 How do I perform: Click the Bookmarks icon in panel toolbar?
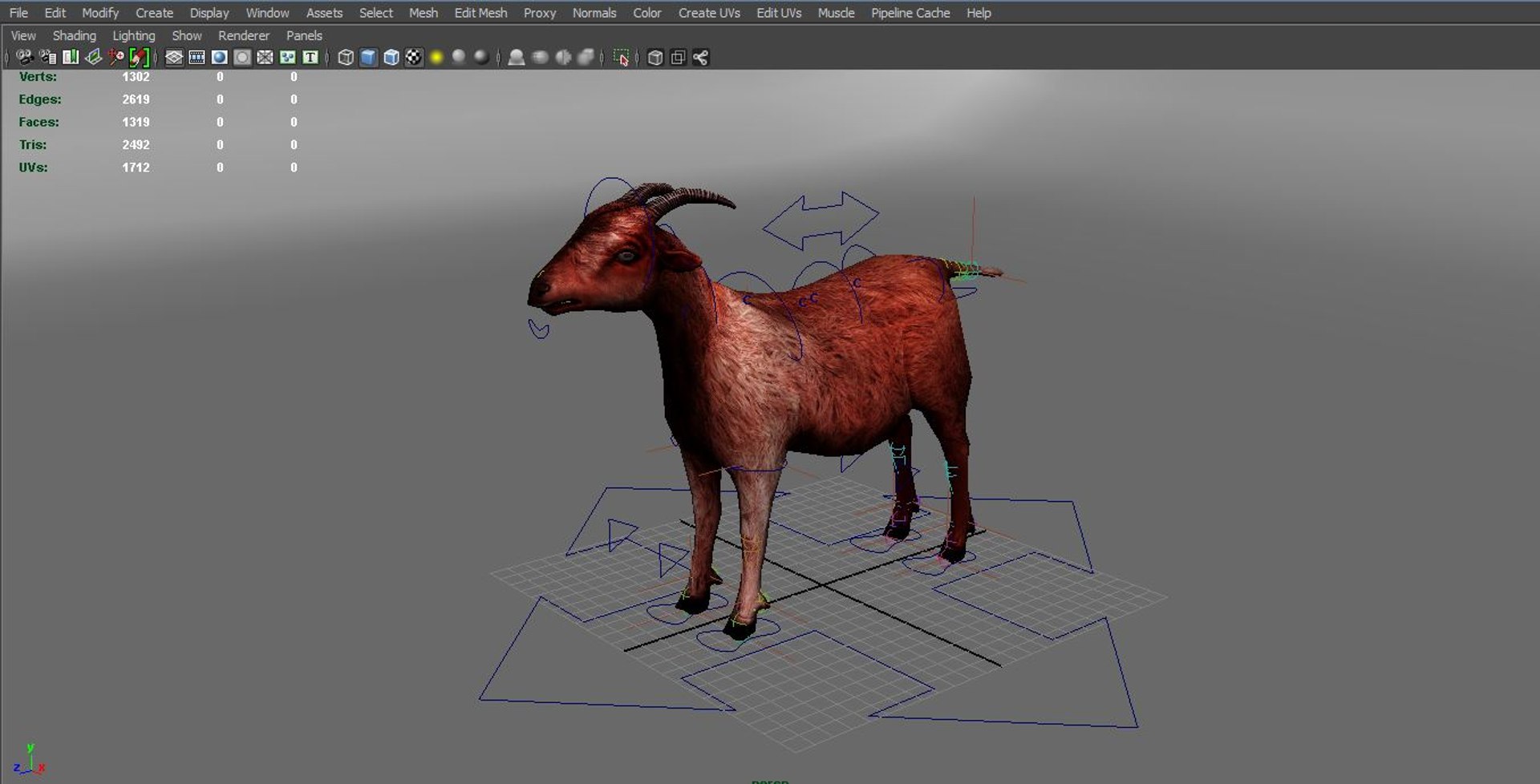[x=71, y=57]
